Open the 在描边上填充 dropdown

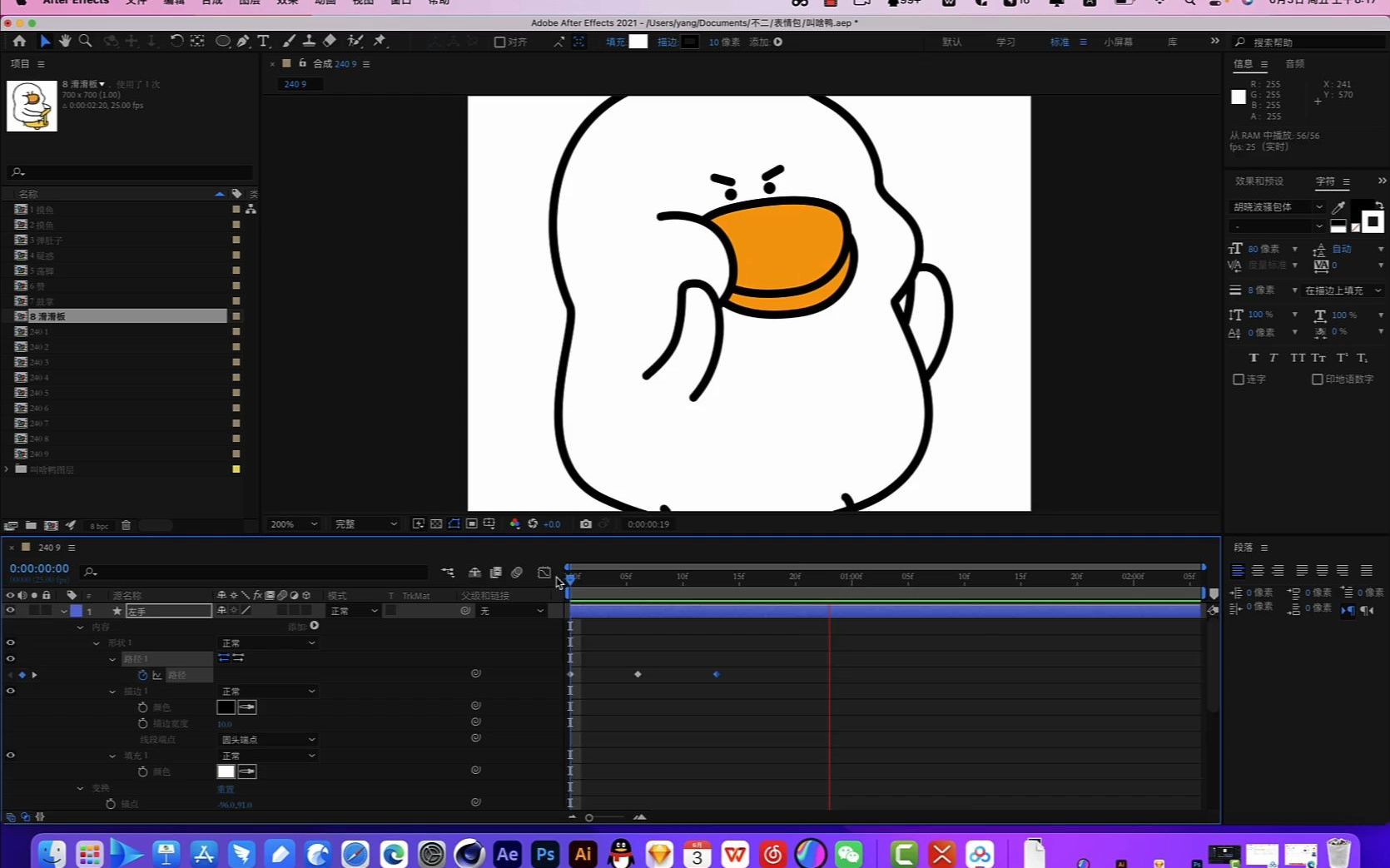pos(1343,290)
